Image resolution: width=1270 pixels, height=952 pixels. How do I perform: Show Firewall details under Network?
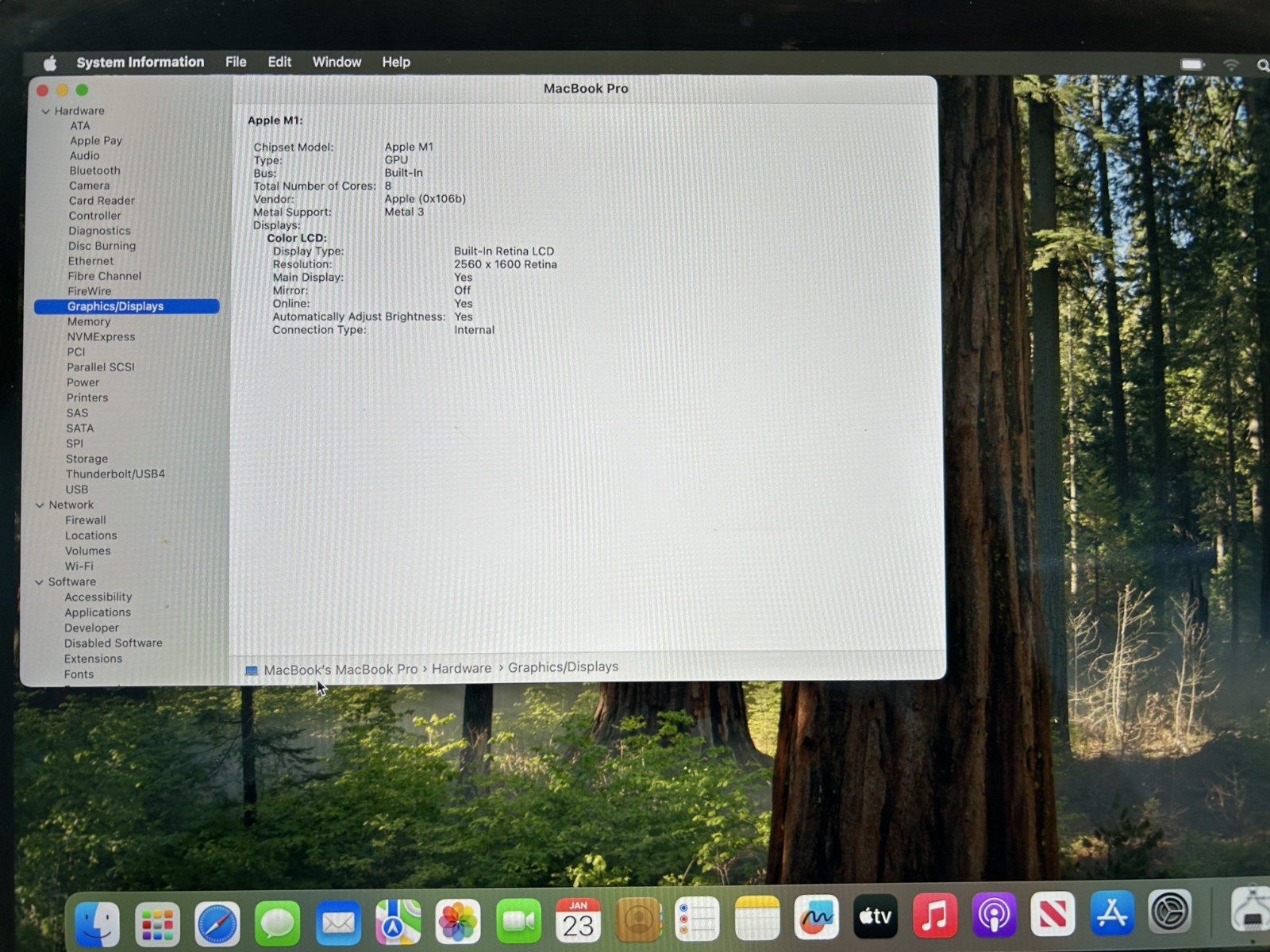click(x=85, y=520)
